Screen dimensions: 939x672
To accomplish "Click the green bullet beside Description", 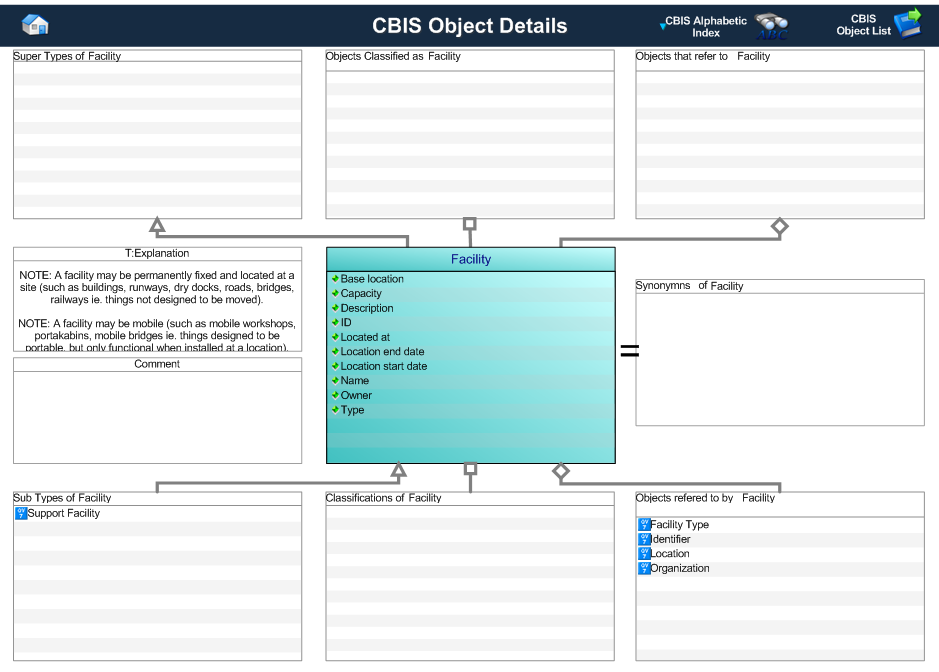I will (x=335, y=307).
